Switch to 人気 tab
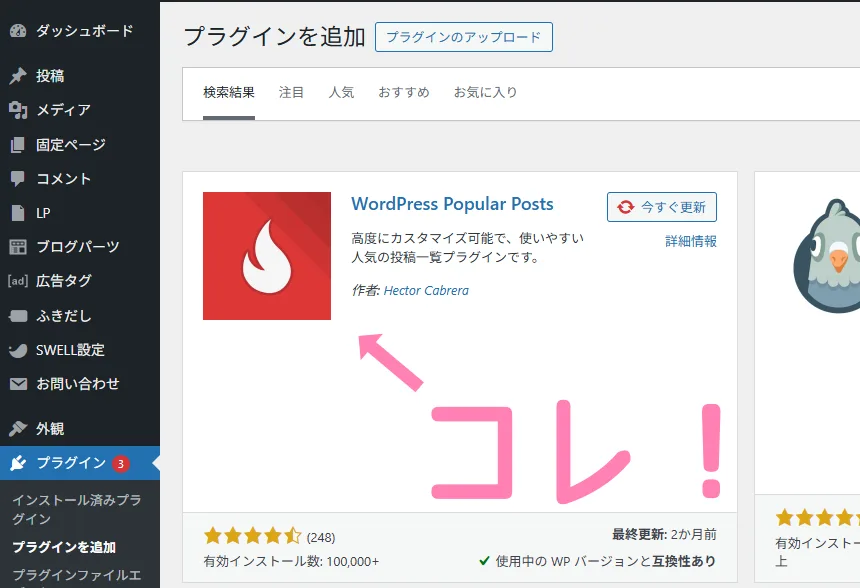 341,93
